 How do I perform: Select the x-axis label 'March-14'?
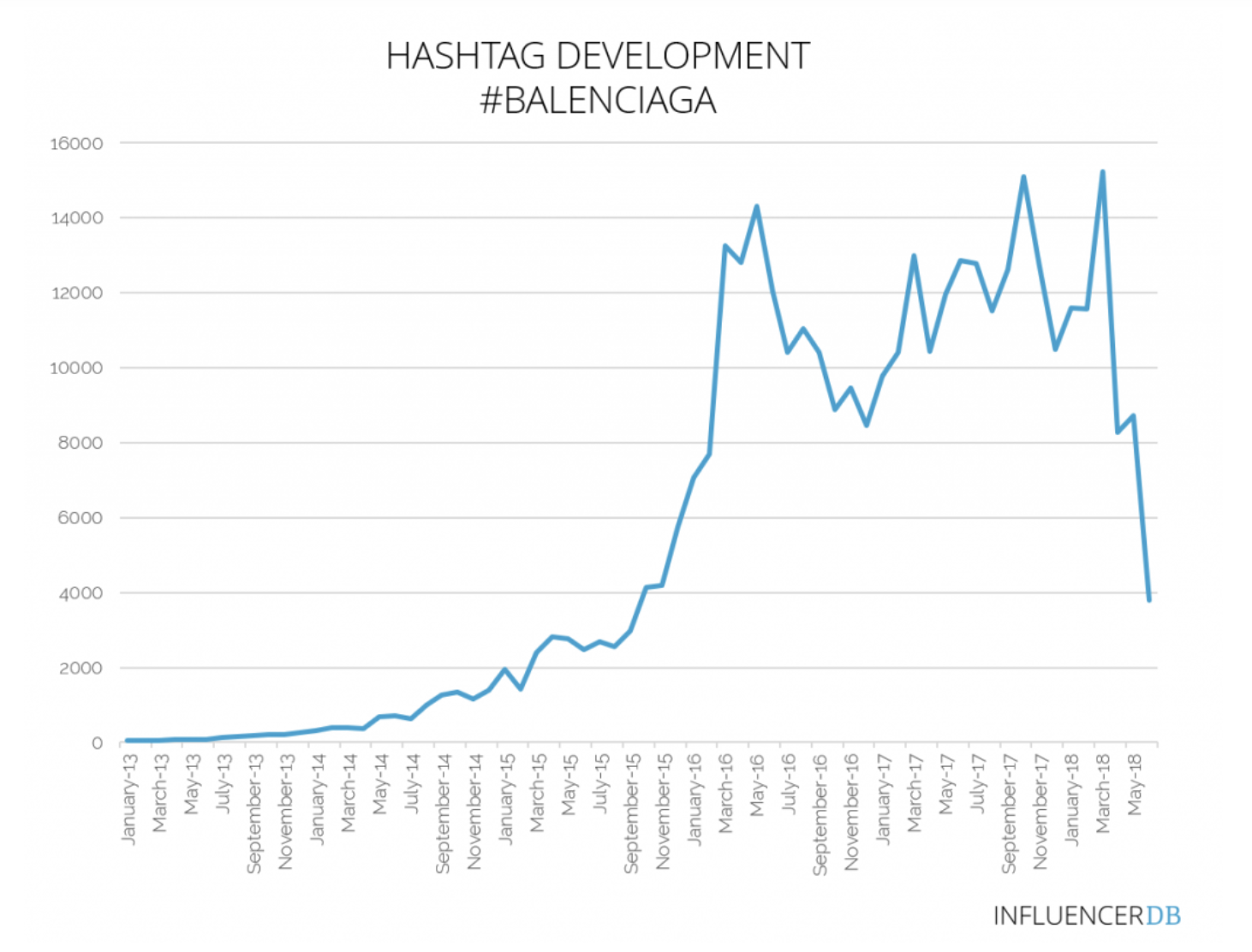point(349,793)
